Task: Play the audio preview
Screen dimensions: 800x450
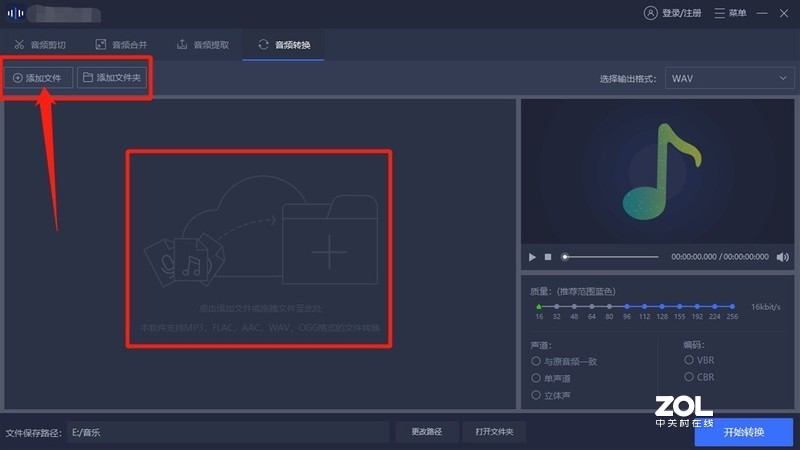Action: click(532, 257)
